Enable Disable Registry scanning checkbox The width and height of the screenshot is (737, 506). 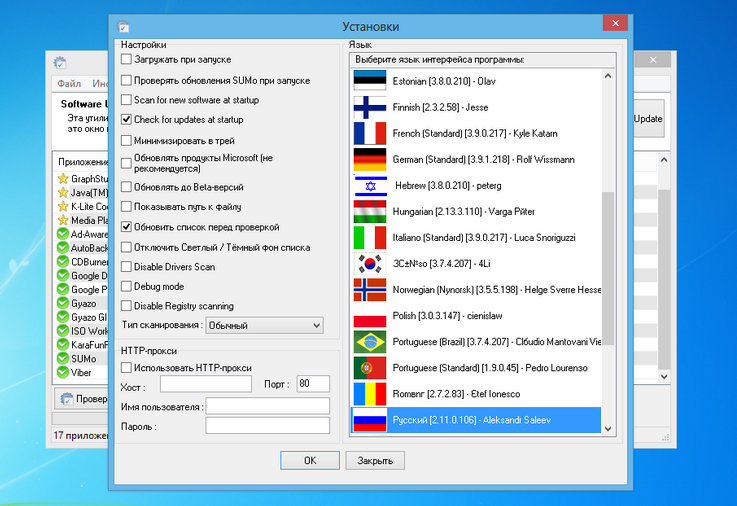coord(126,306)
